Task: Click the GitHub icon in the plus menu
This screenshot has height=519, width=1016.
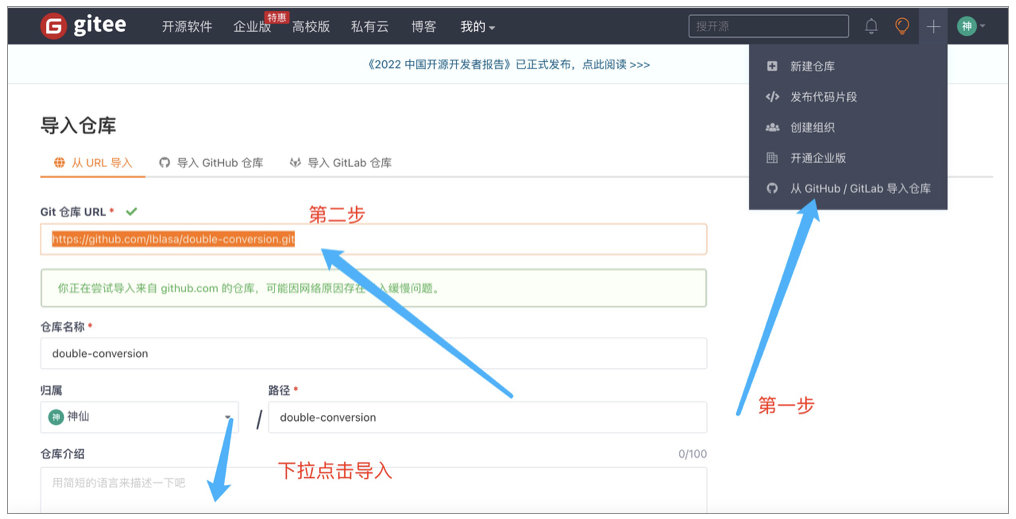Action: [772, 188]
